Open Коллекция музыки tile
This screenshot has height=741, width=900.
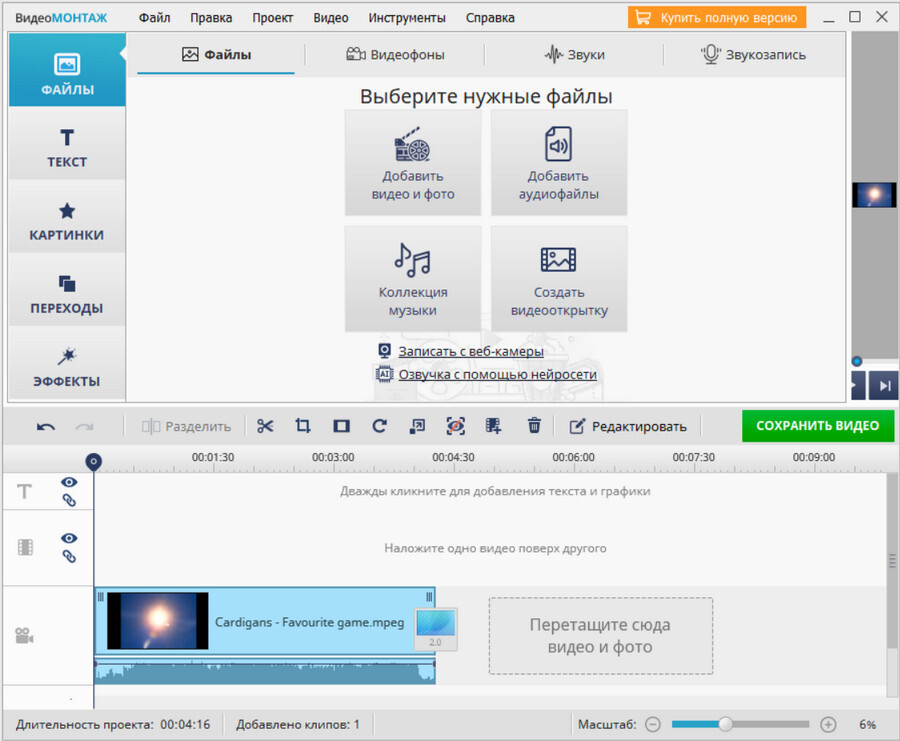[413, 279]
